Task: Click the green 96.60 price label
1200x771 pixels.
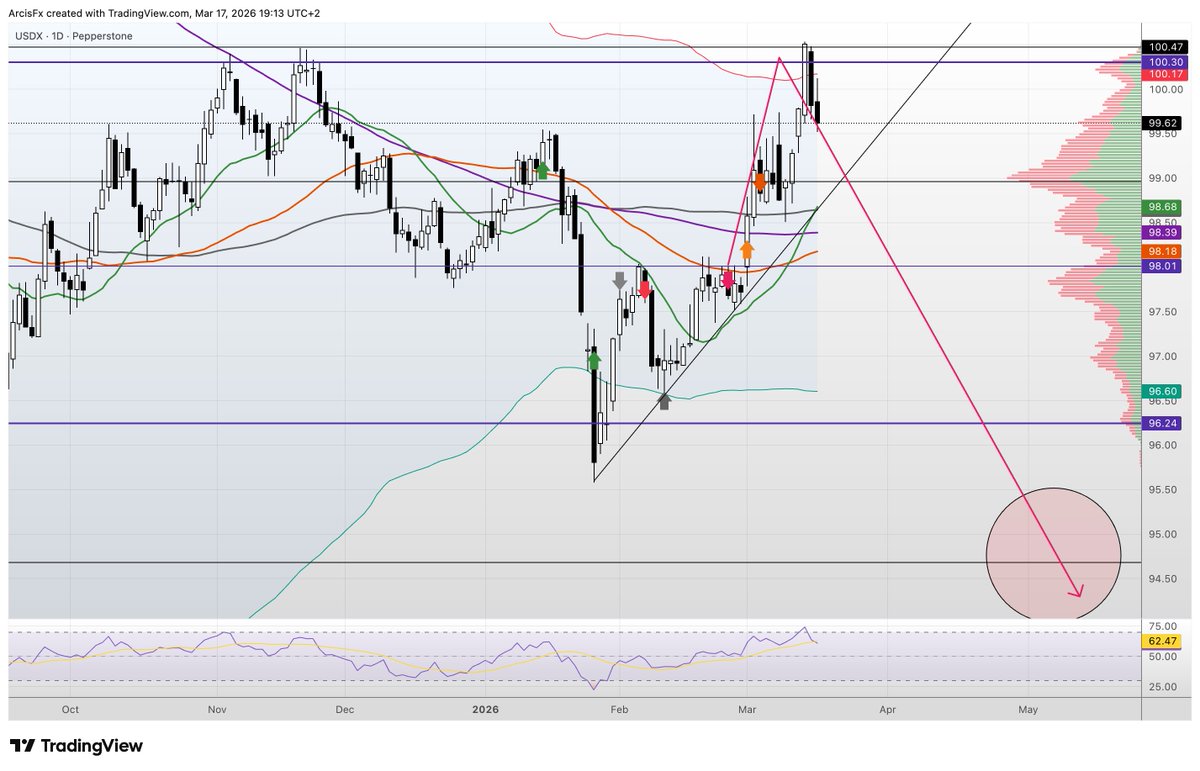Action: point(1161,391)
